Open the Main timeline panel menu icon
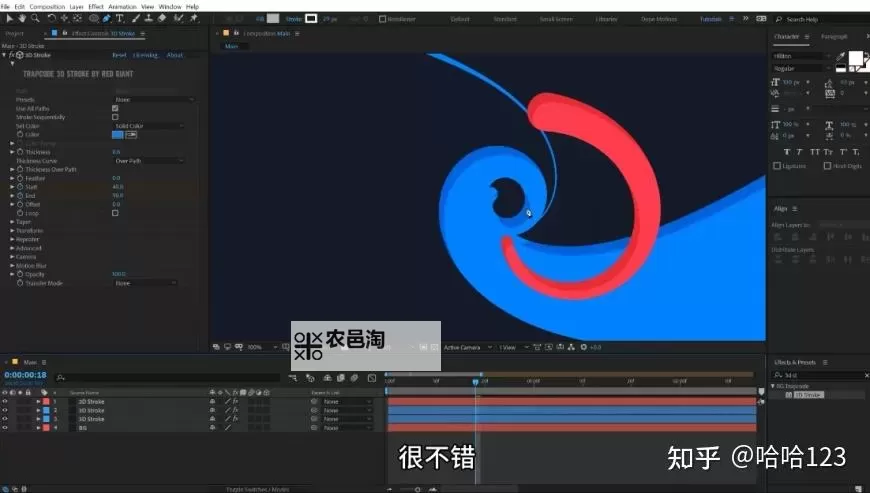Screen dimensions: 870x493 [x=44, y=362]
